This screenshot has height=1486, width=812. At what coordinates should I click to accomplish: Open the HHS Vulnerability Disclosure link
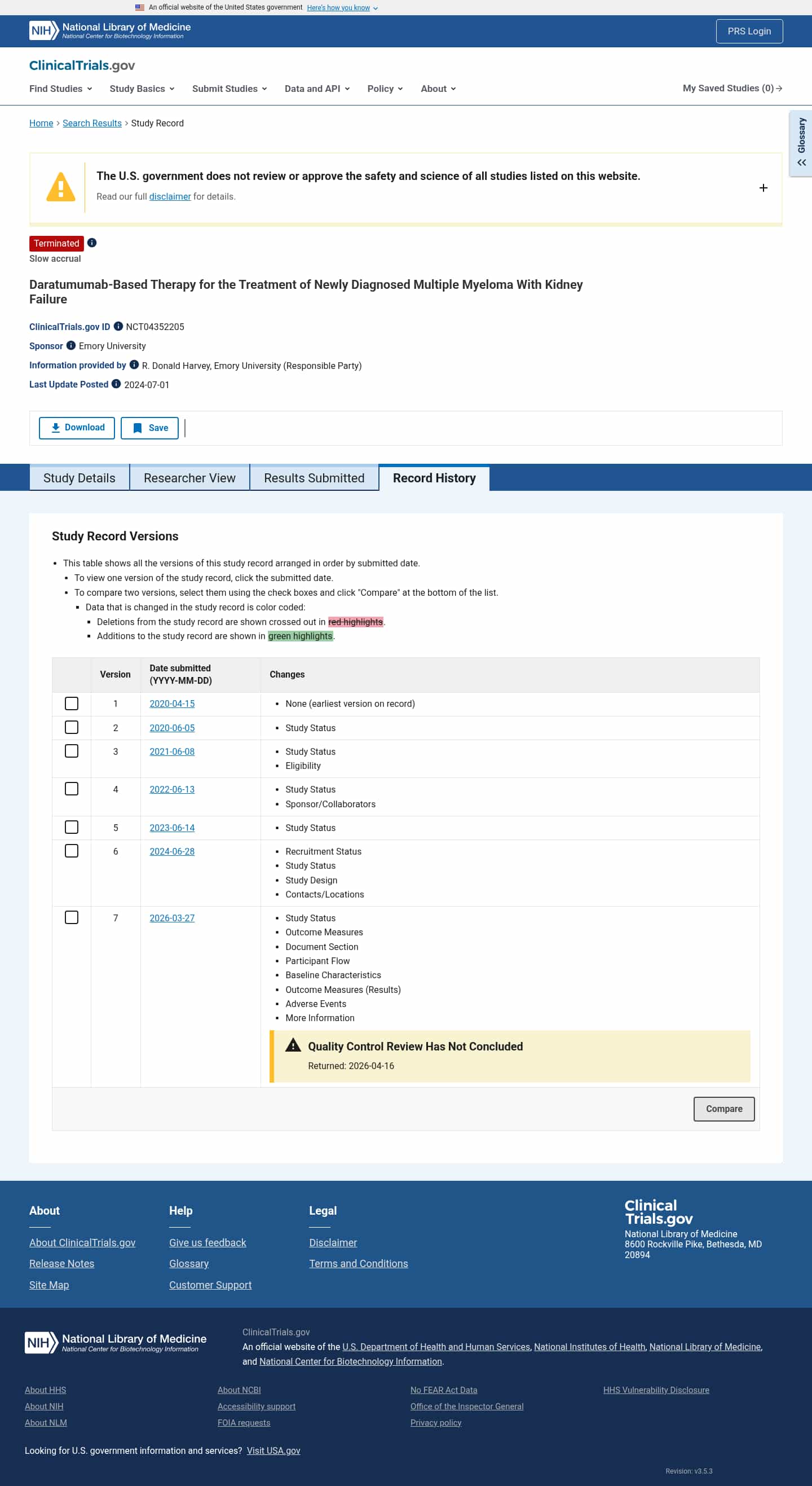point(656,1390)
